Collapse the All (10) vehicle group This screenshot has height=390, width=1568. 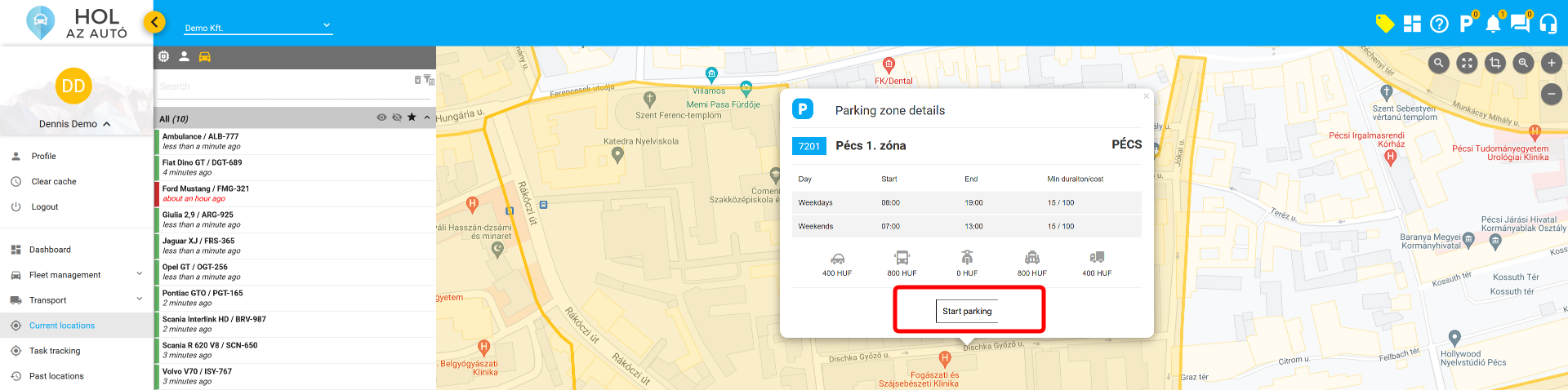click(x=427, y=117)
